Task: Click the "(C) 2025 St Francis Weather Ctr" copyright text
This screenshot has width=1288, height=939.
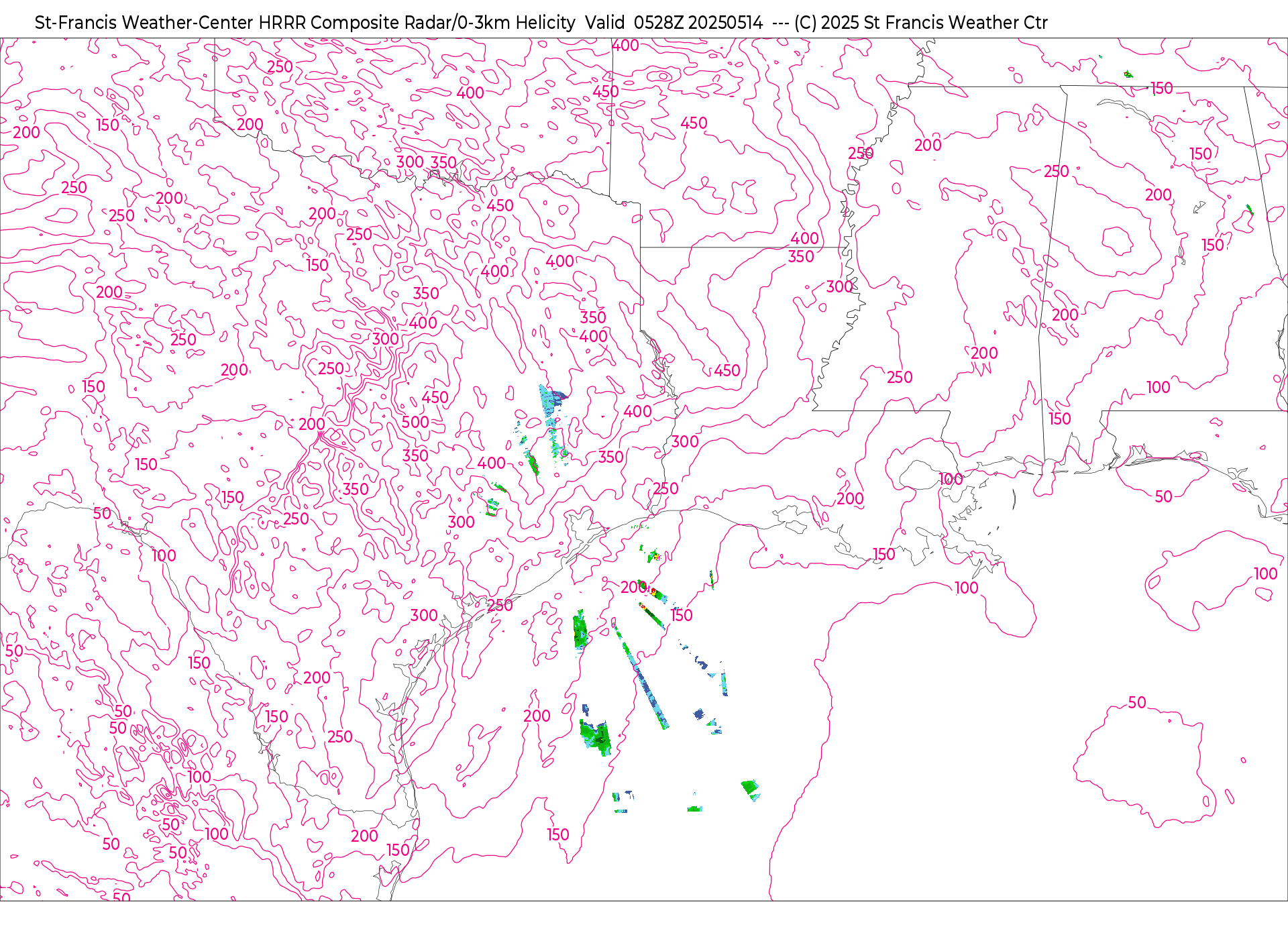Action: point(920,23)
